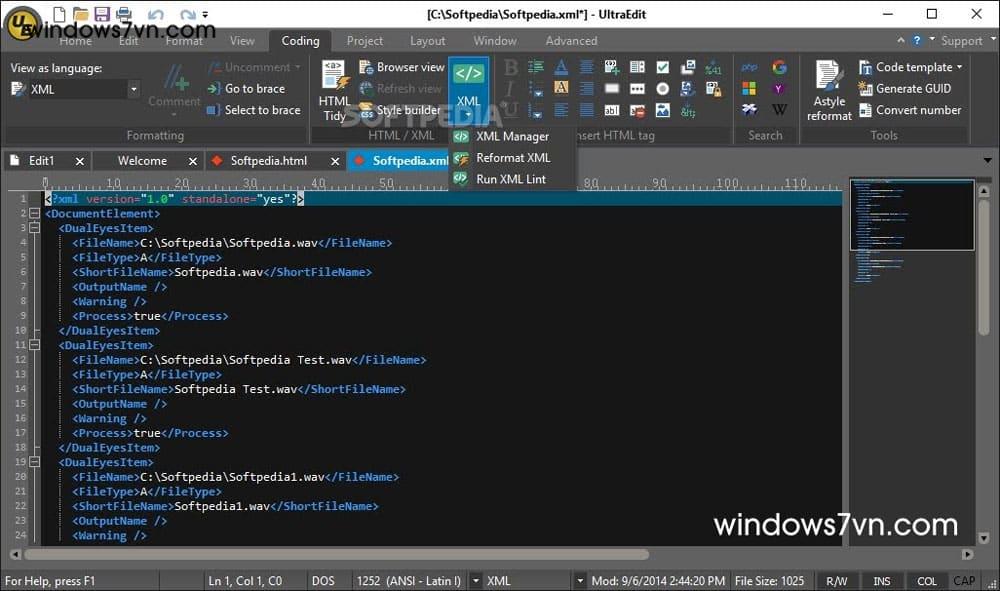Search Microsoft for selected text
The width and height of the screenshot is (1000, 591).
pyautogui.click(x=749, y=89)
